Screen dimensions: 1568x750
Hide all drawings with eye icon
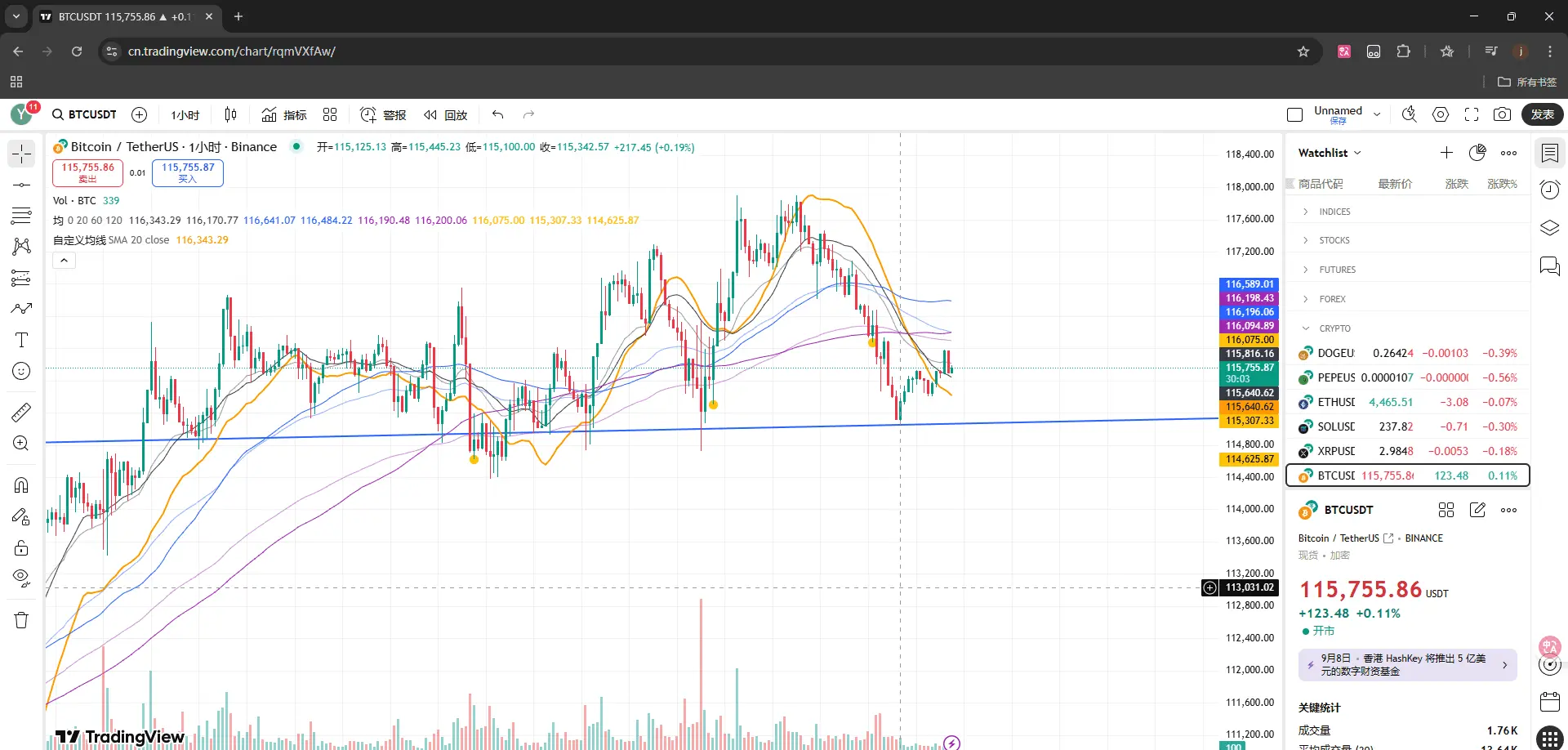21,578
